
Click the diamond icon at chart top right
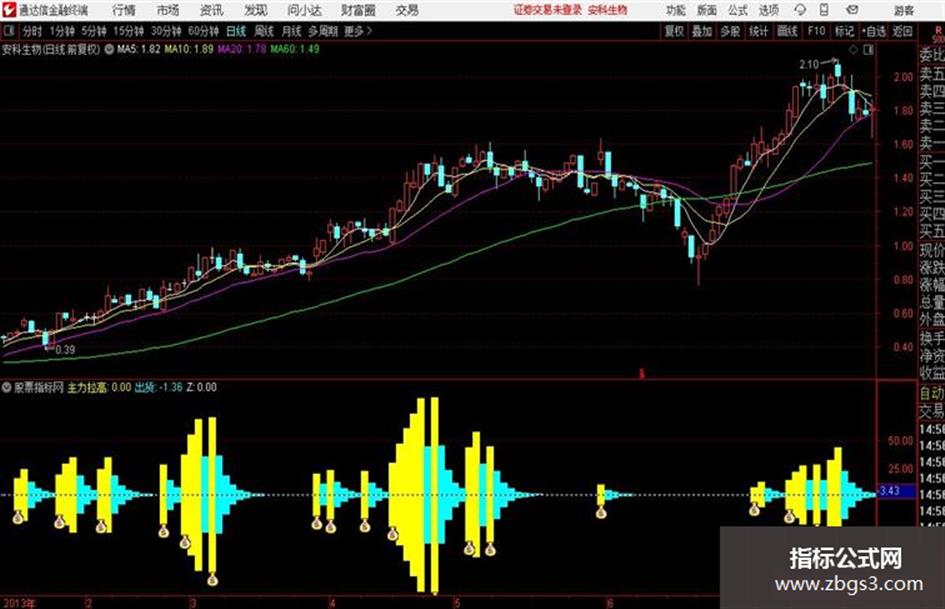(853, 50)
